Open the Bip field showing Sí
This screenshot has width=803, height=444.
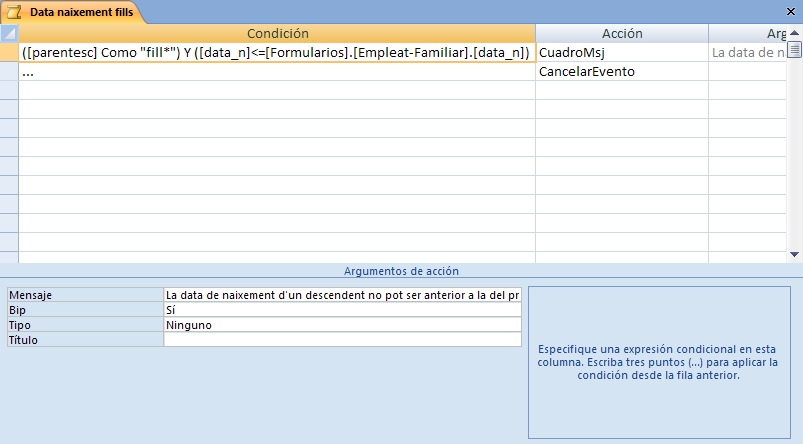click(x=342, y=310)
